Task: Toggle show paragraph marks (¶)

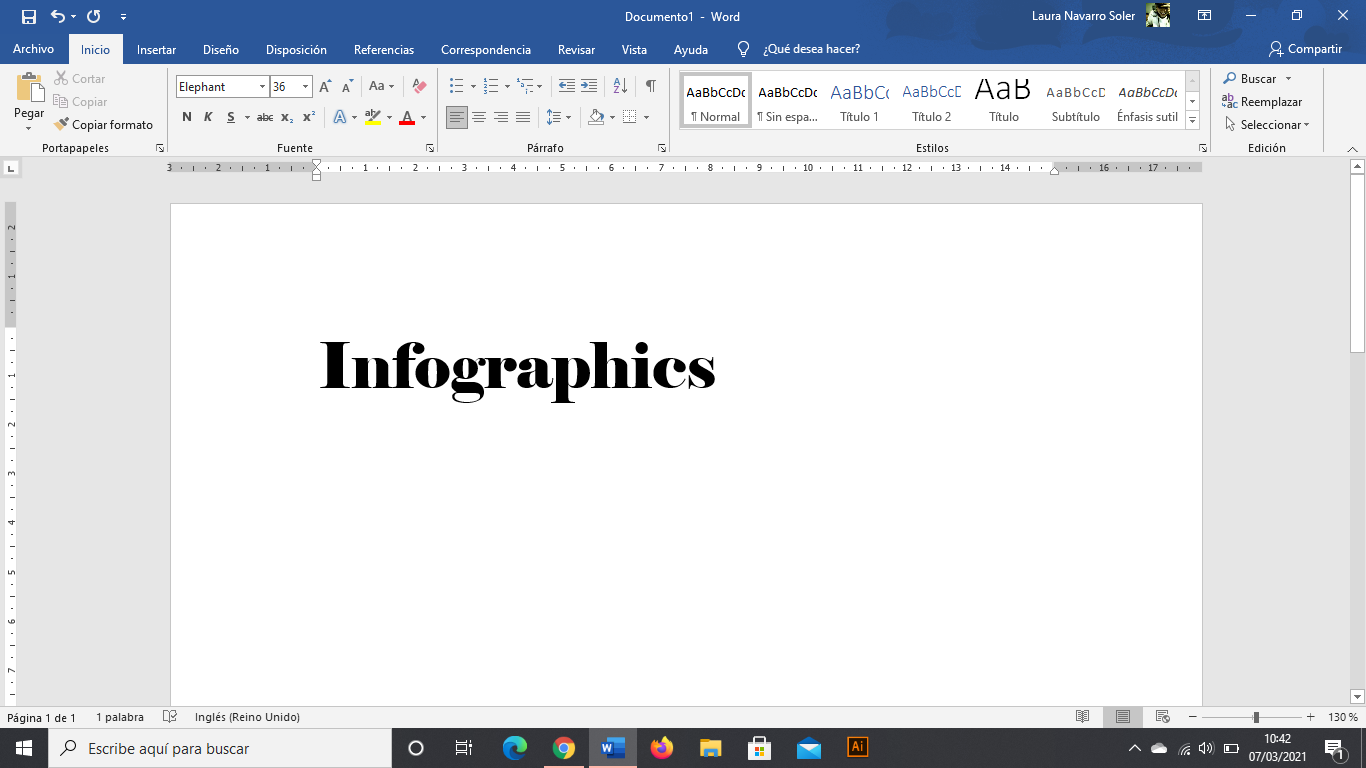Action: (x=651, y=87)
